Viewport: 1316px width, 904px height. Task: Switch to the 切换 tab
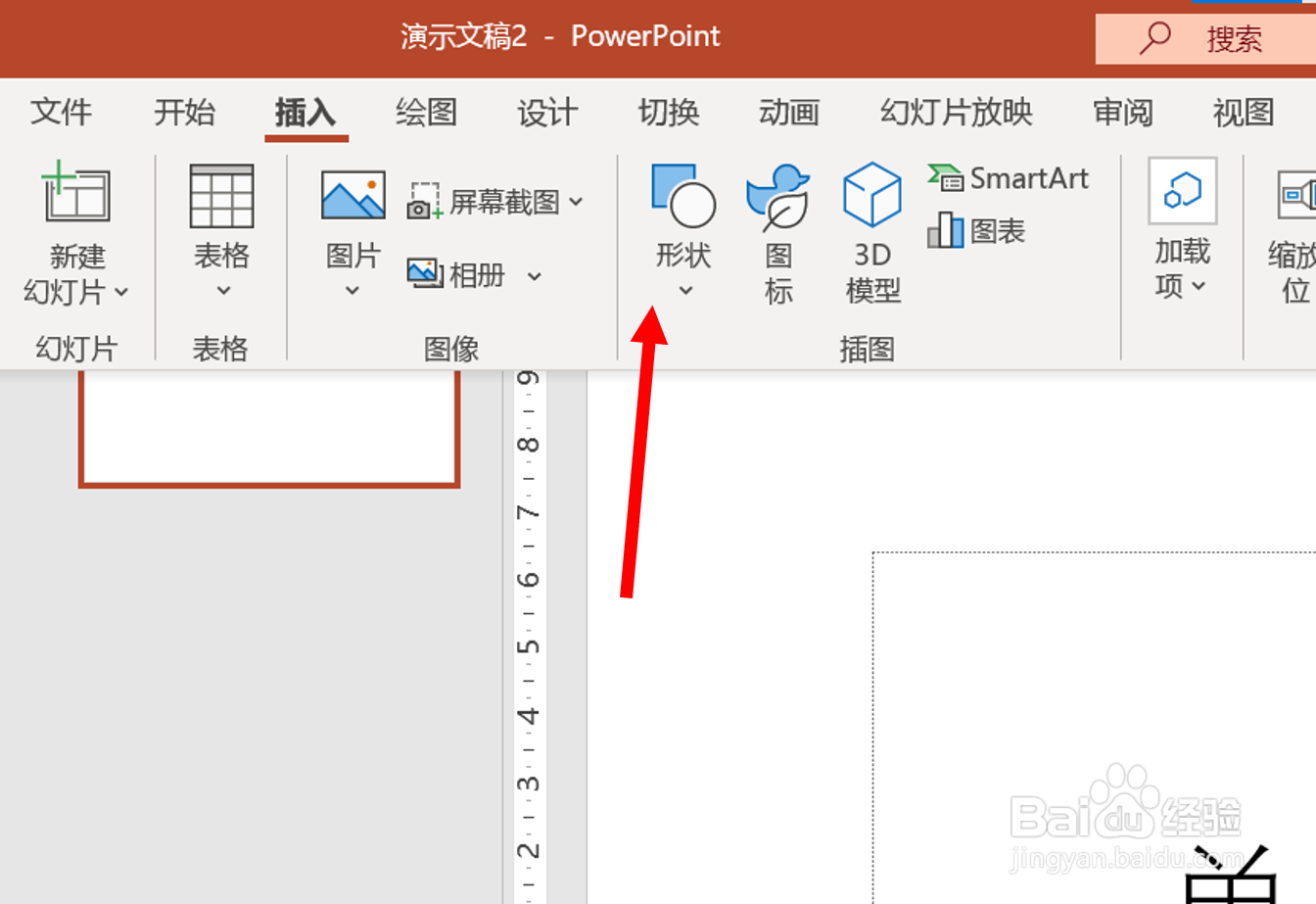click(669, 113)
